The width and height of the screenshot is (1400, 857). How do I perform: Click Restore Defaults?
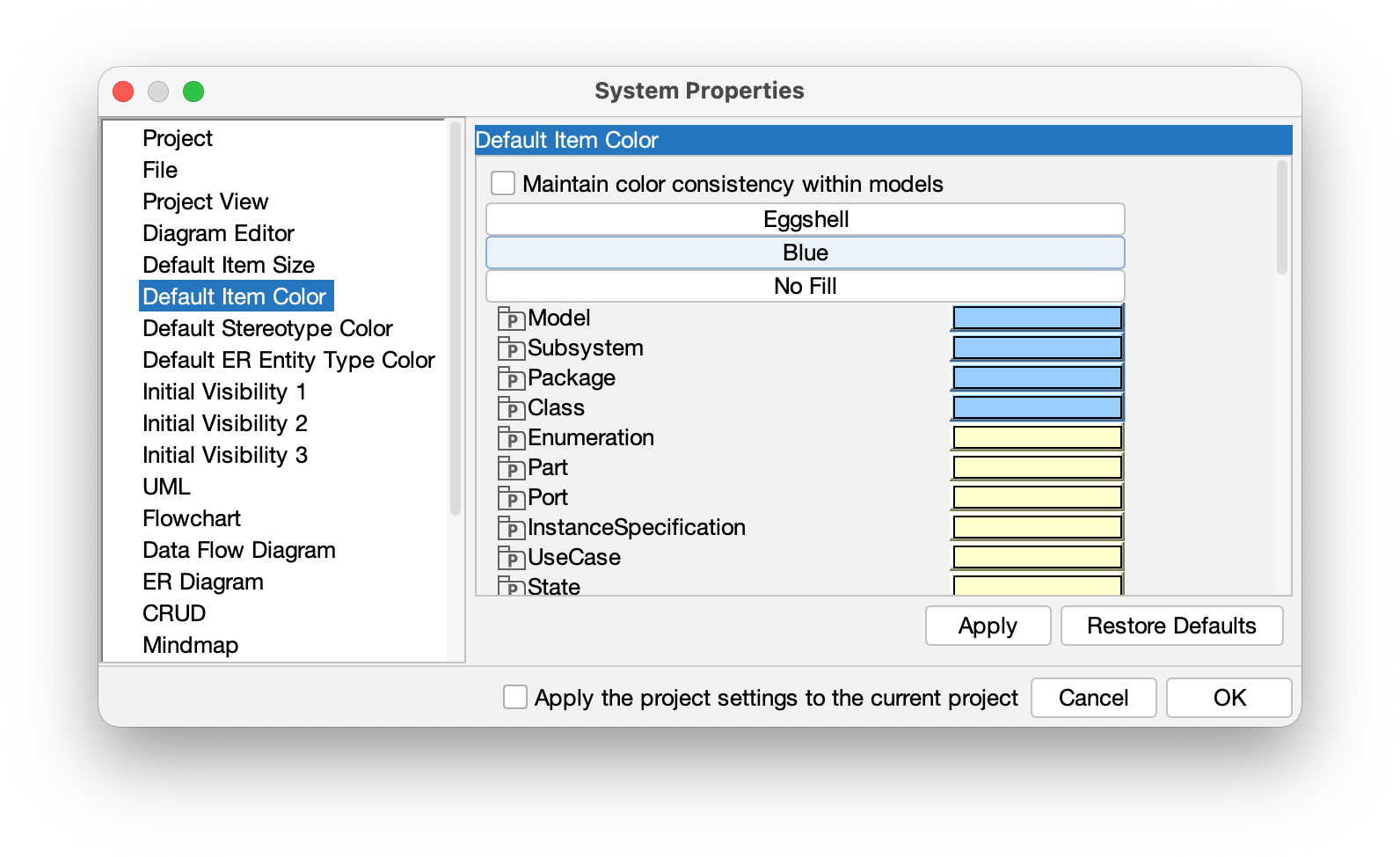point(1172,626)
